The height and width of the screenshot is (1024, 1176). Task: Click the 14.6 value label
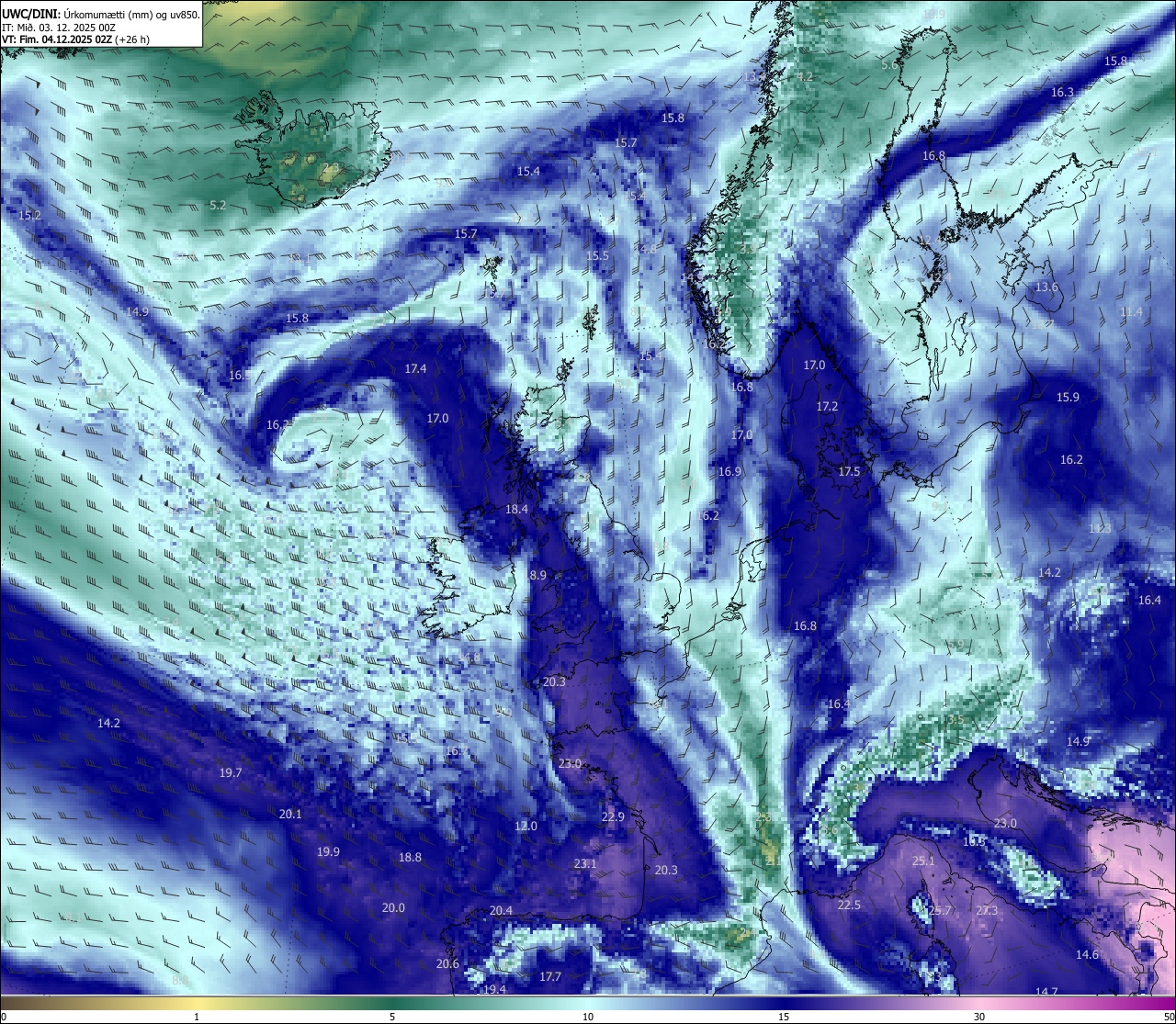coord(1087,955)
